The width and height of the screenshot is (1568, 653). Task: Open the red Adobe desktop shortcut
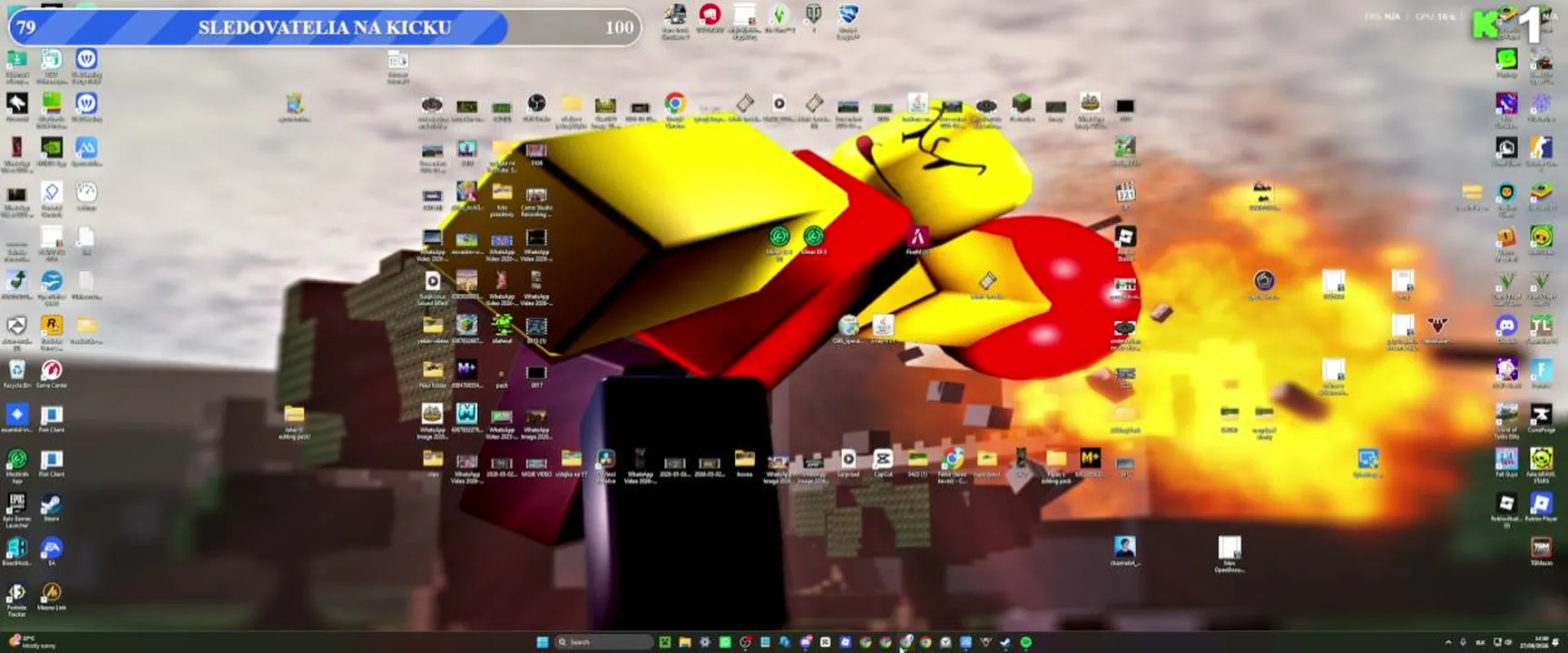click(917, 240)
